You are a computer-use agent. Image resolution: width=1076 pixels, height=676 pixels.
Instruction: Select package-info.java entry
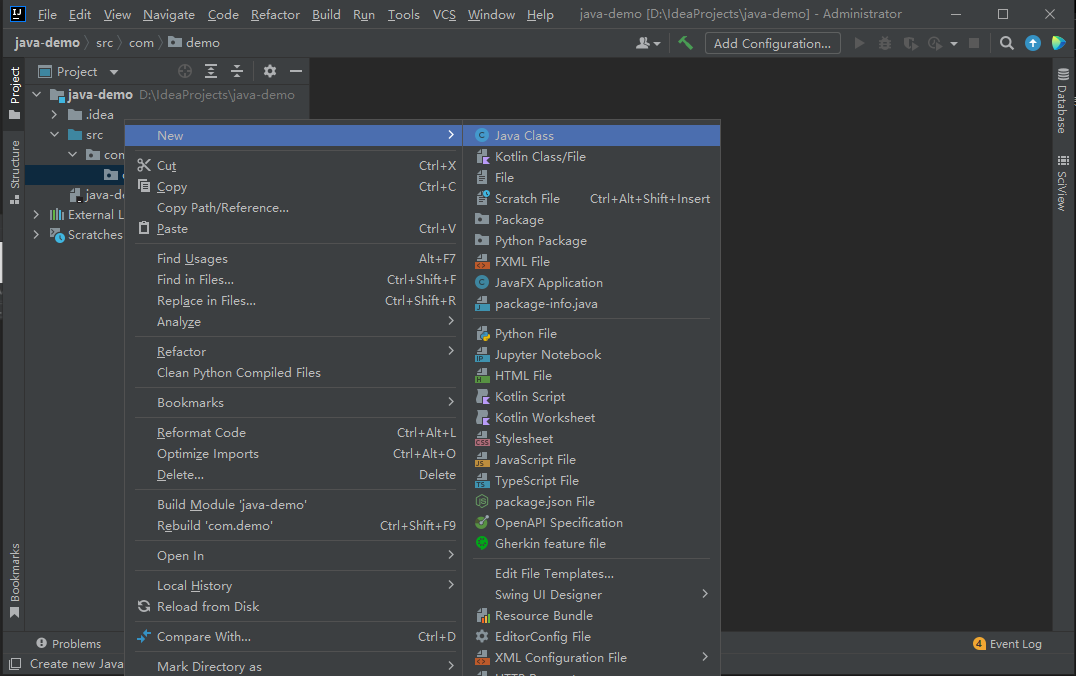point(592,304)
